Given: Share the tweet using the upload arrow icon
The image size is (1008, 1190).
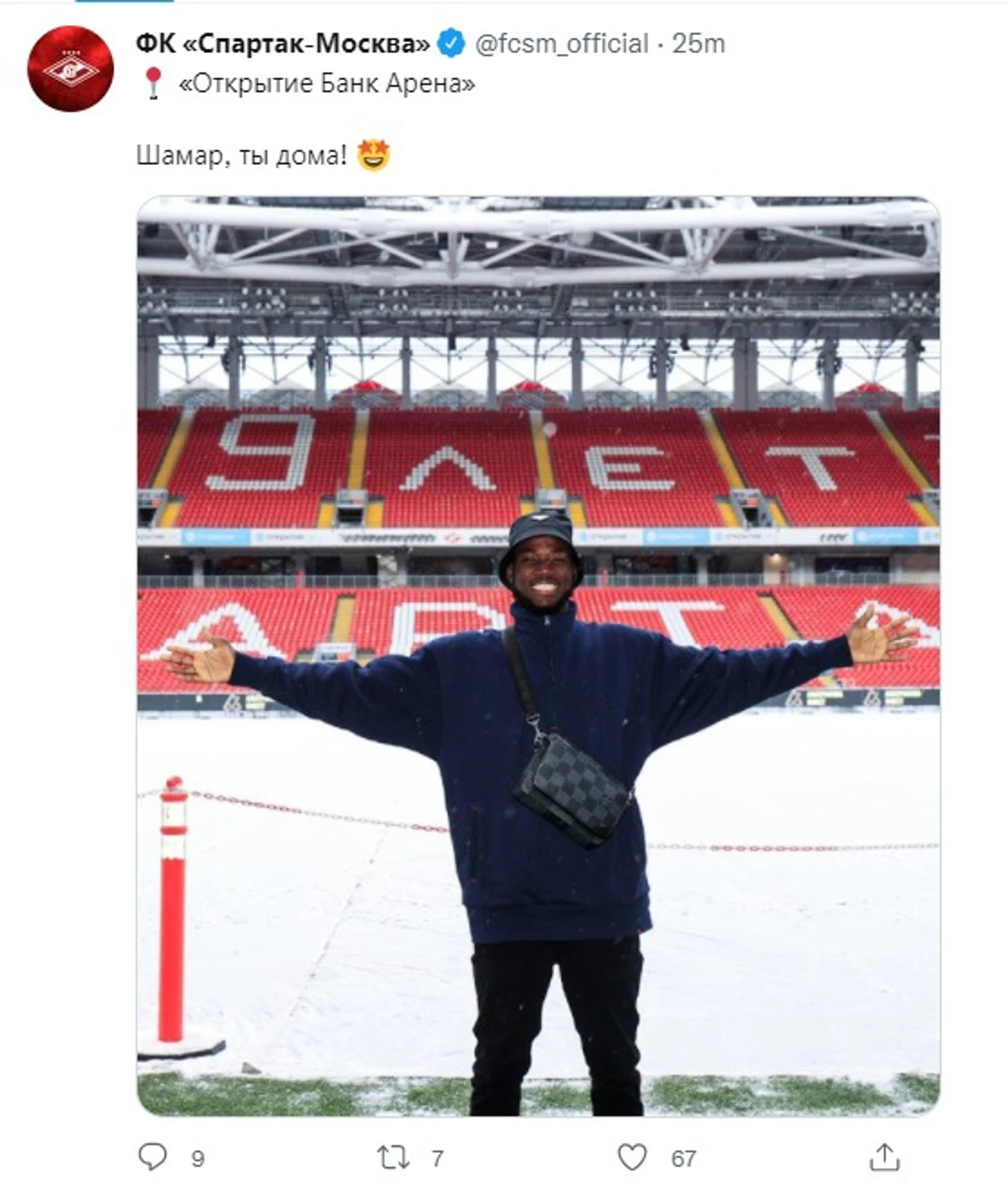Looking at the screenshot, I should pos(884,1156).
